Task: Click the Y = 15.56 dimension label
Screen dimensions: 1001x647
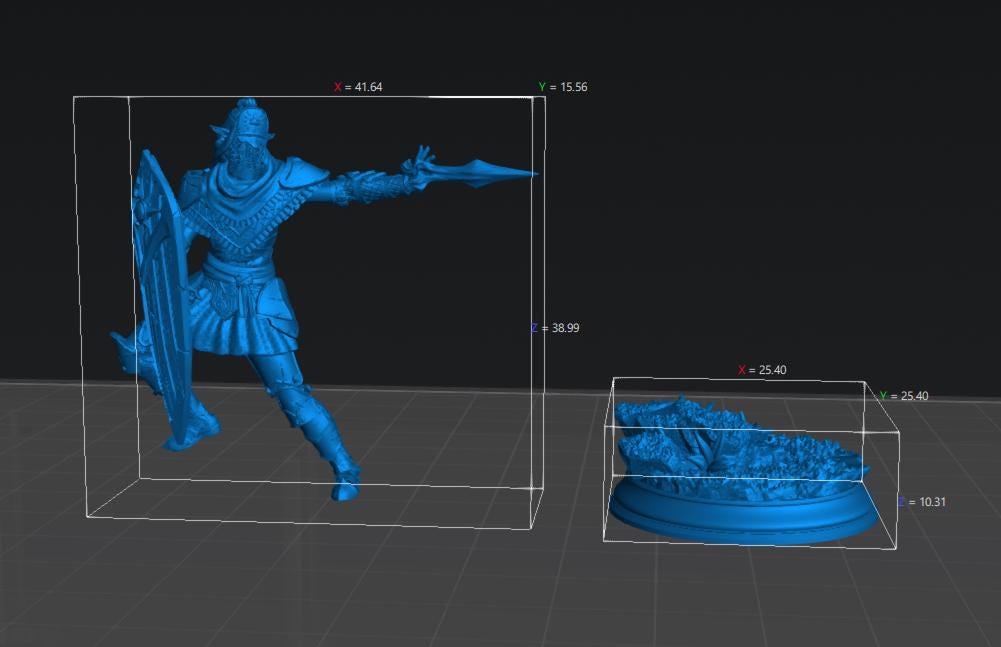Action: point(562,87)
